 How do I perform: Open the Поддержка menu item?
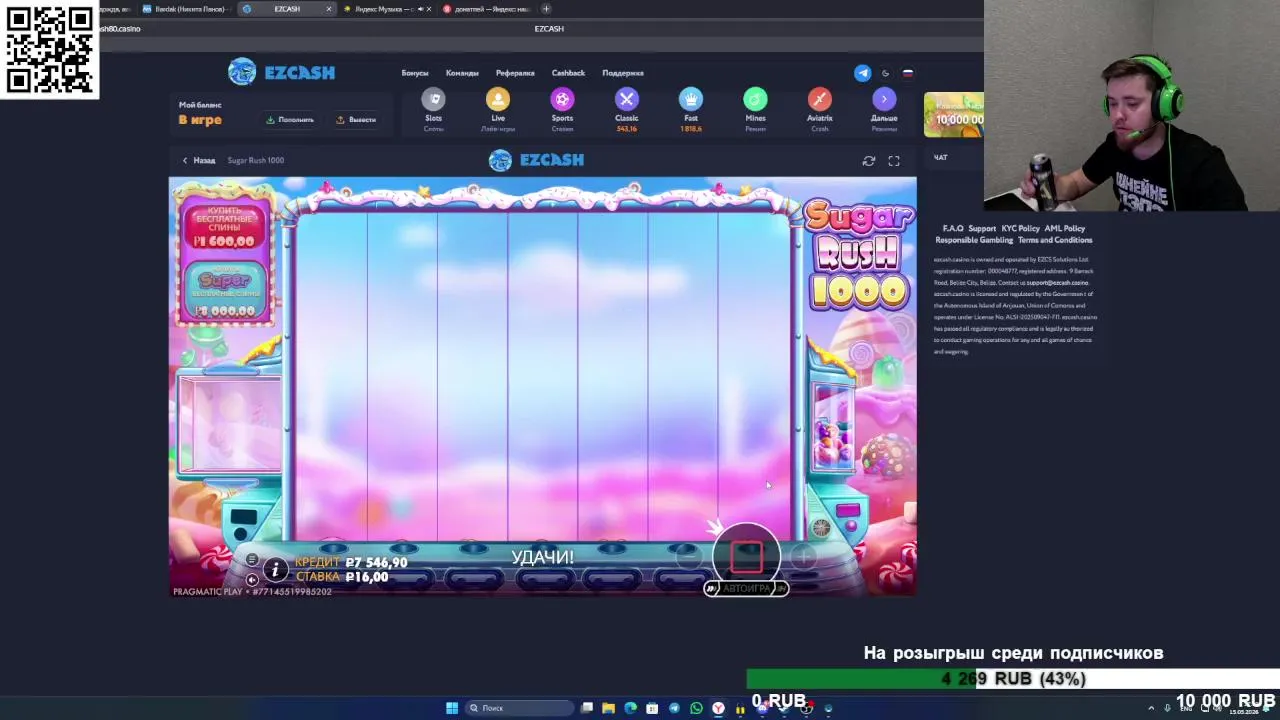[x=623, y=73]
